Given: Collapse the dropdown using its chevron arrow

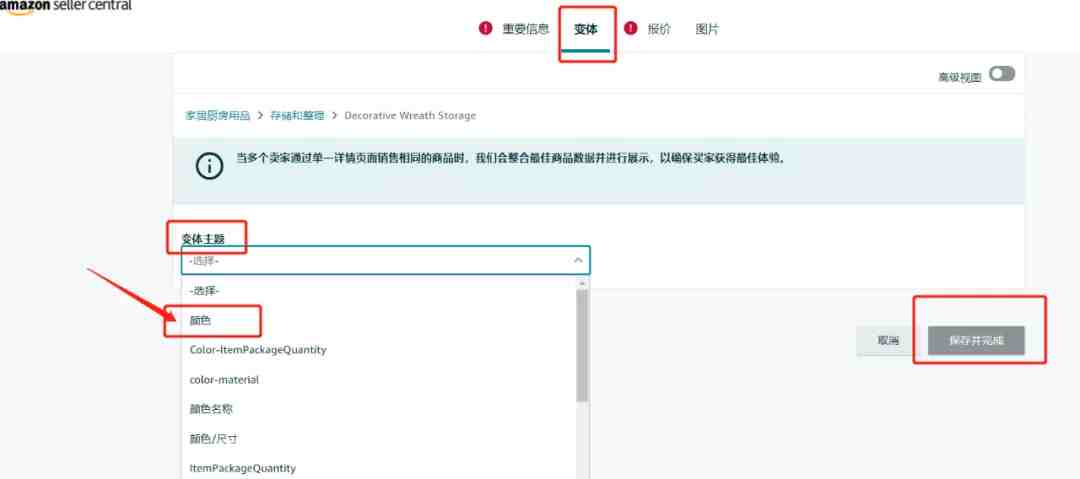Looking at the screenshot, I should coord(578,261).
